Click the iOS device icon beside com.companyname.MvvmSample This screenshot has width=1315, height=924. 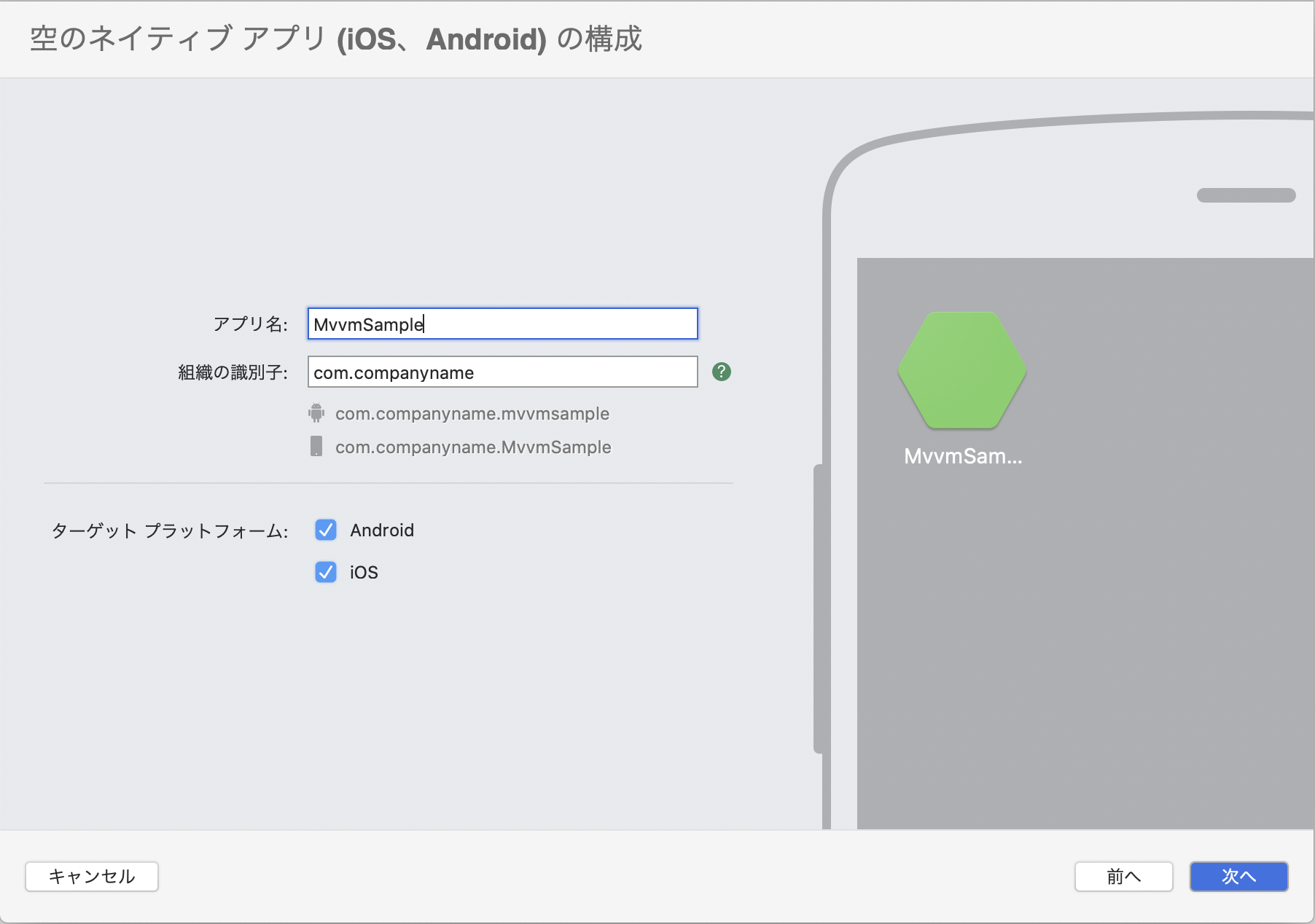316,447
